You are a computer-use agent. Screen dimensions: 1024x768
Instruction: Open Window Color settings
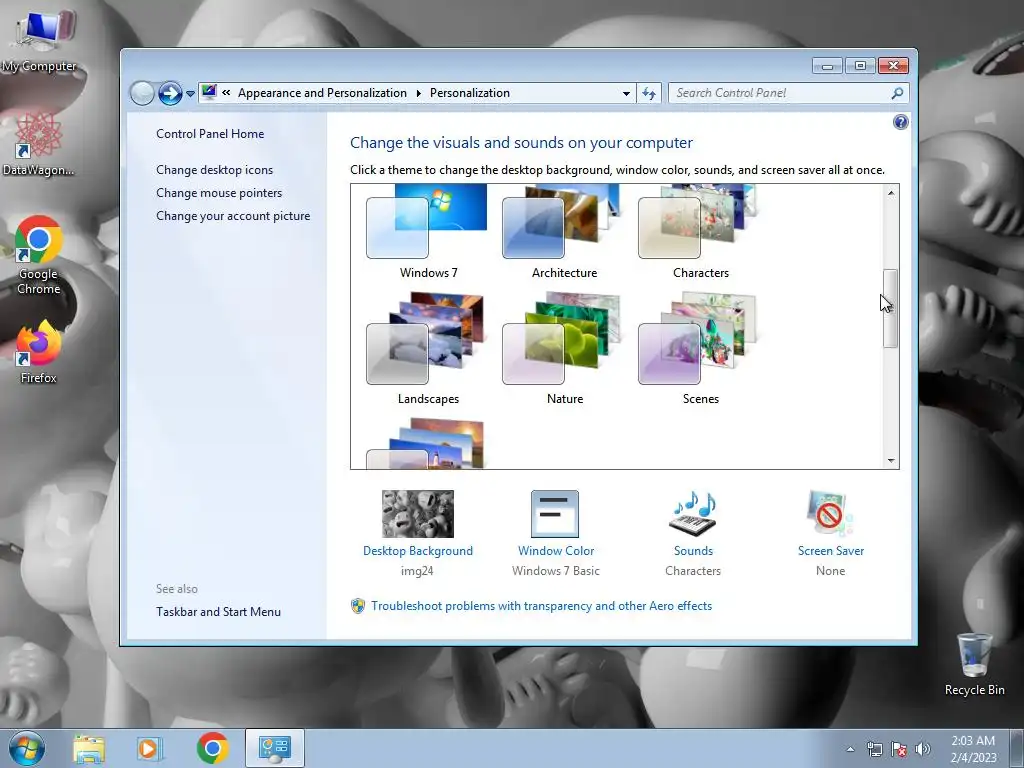[x=556, y=533]
